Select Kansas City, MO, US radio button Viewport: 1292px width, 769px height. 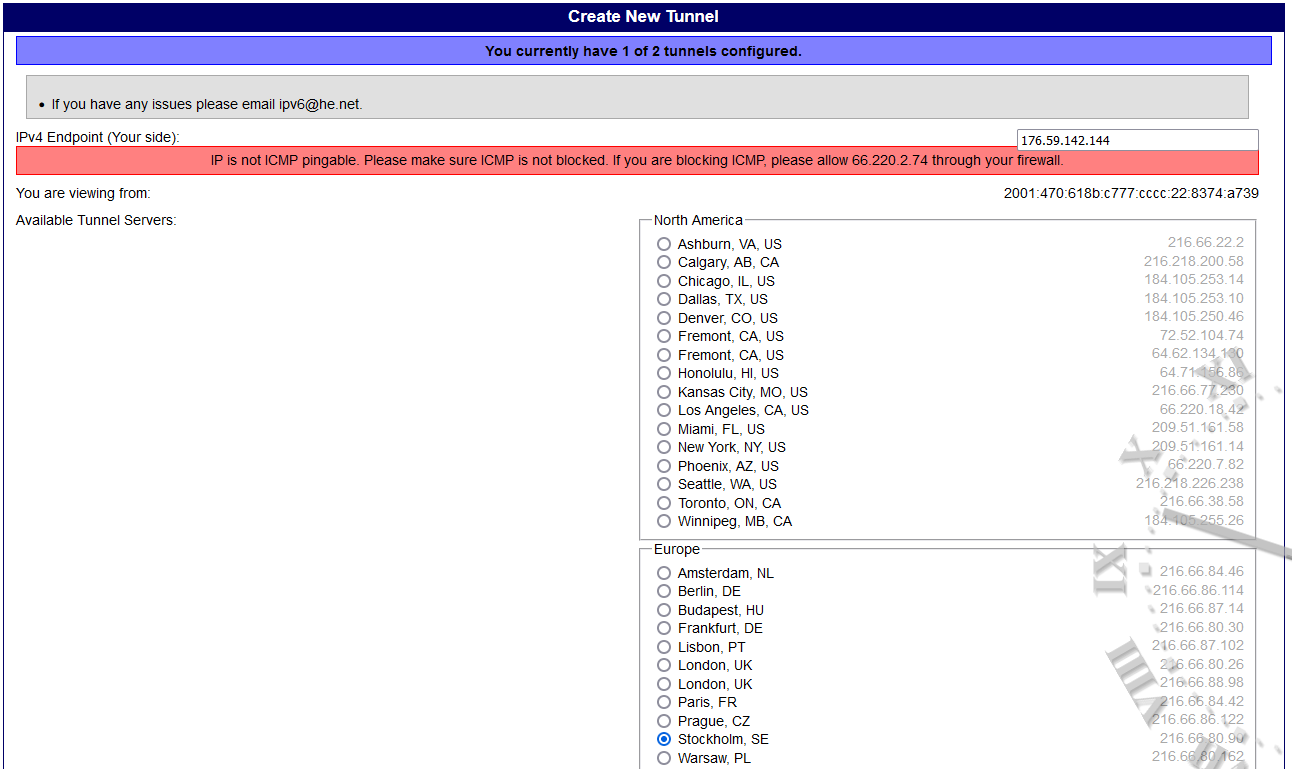pyautogui.click(x=664, y=392)
